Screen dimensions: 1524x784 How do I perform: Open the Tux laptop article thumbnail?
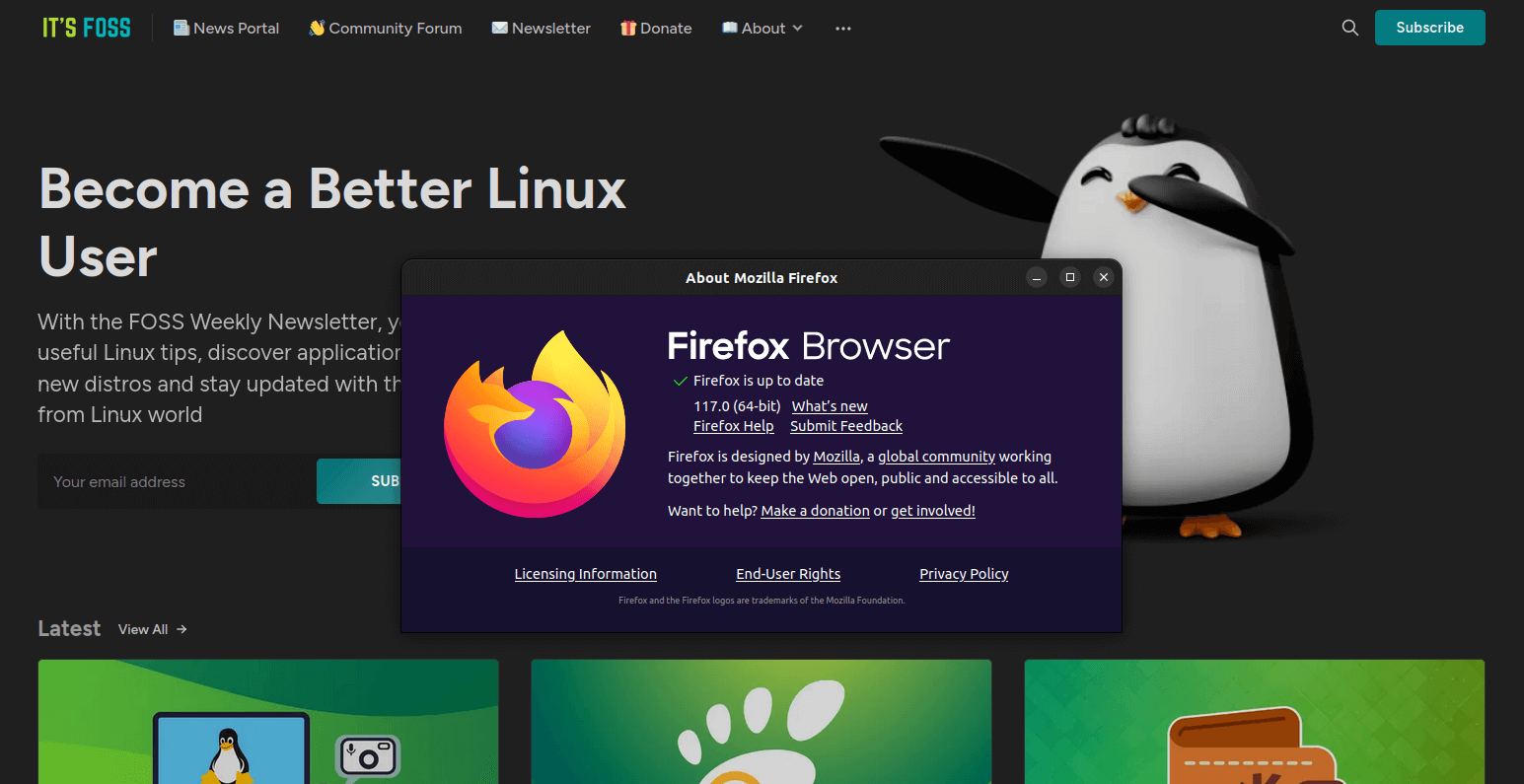coord(267,722)
